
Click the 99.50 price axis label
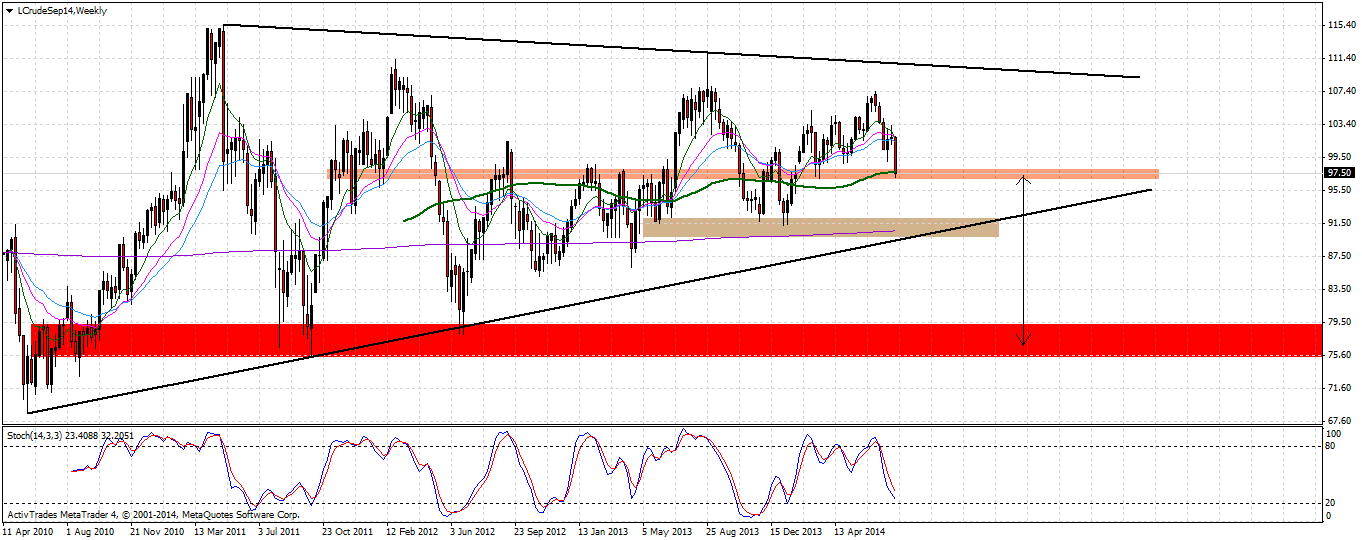[1340, 157]
